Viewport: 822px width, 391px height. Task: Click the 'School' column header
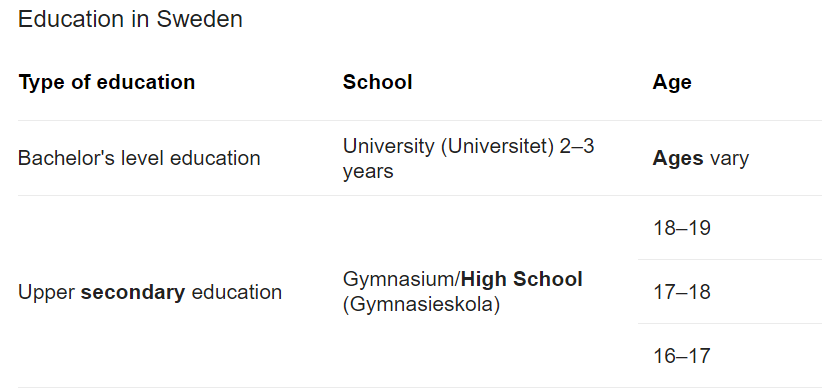coord(377,82)
